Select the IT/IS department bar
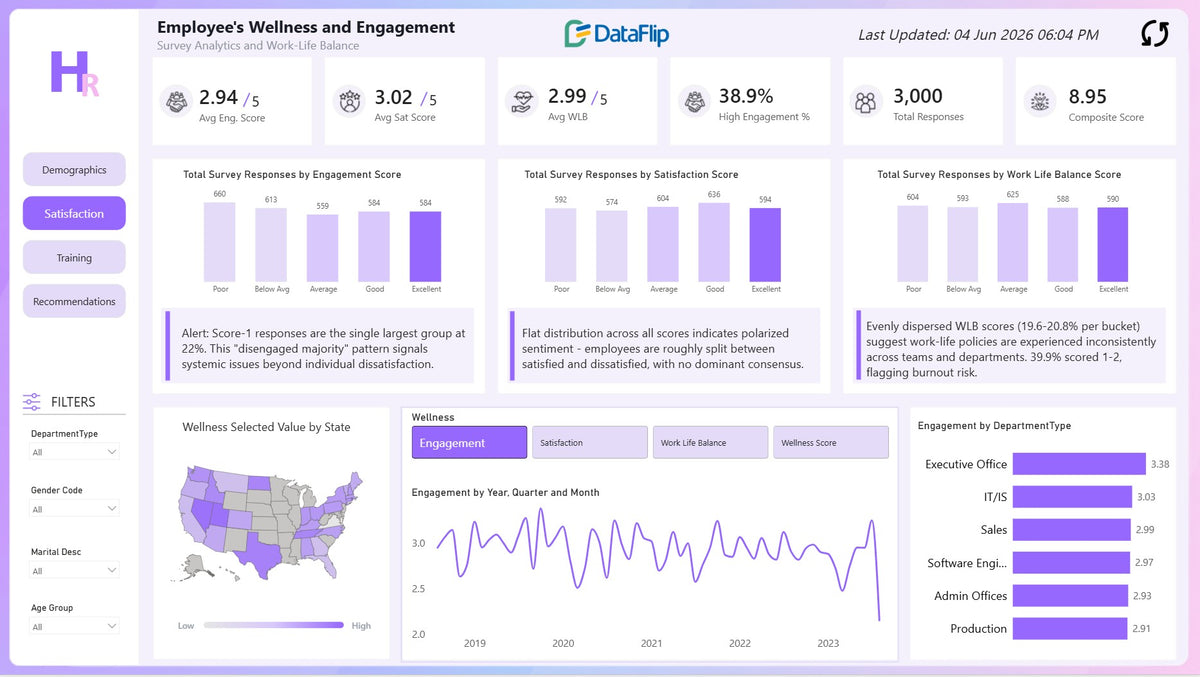1200x677 pixels. pos(1072,497)
